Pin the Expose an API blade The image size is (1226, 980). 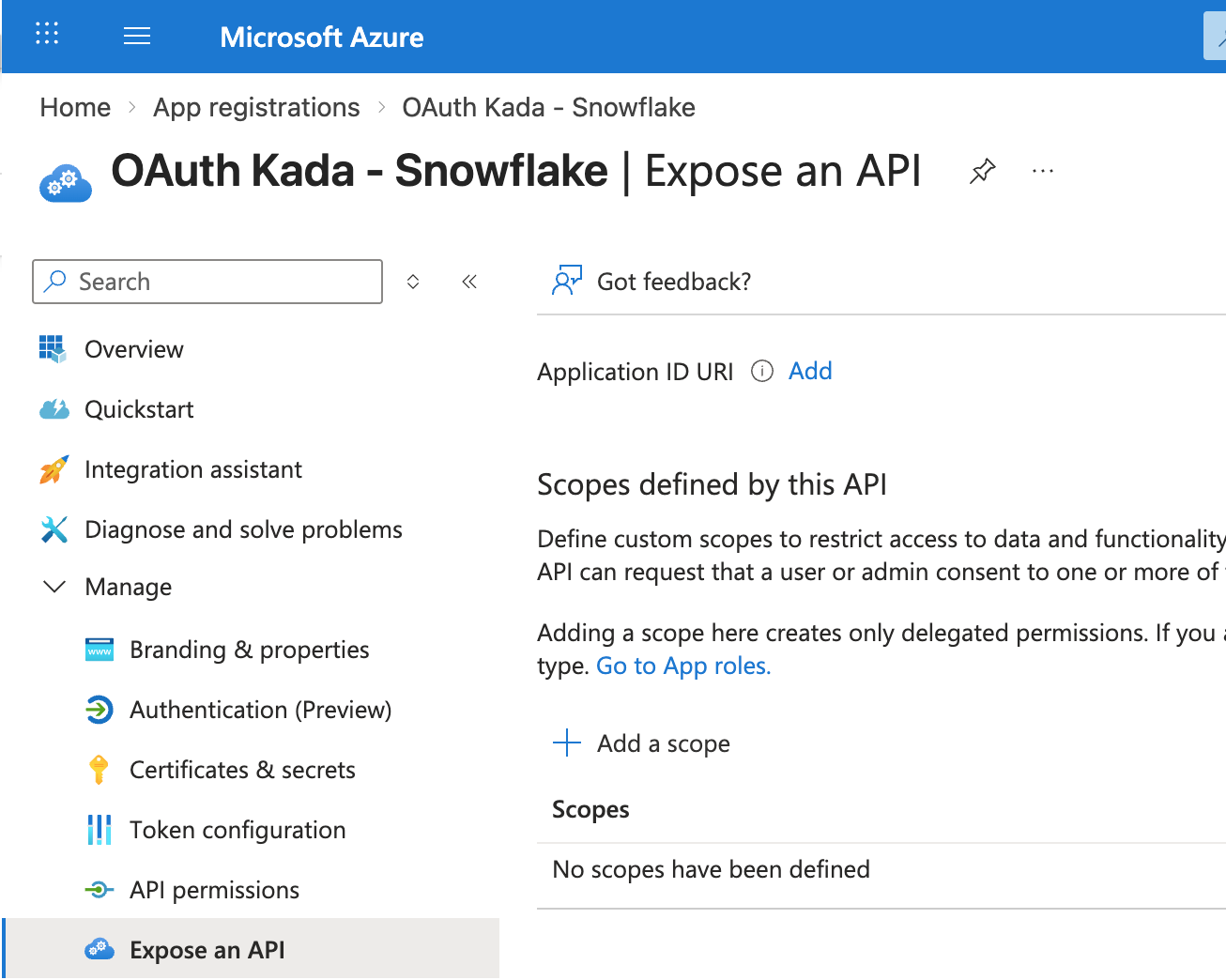coord(982,172)
